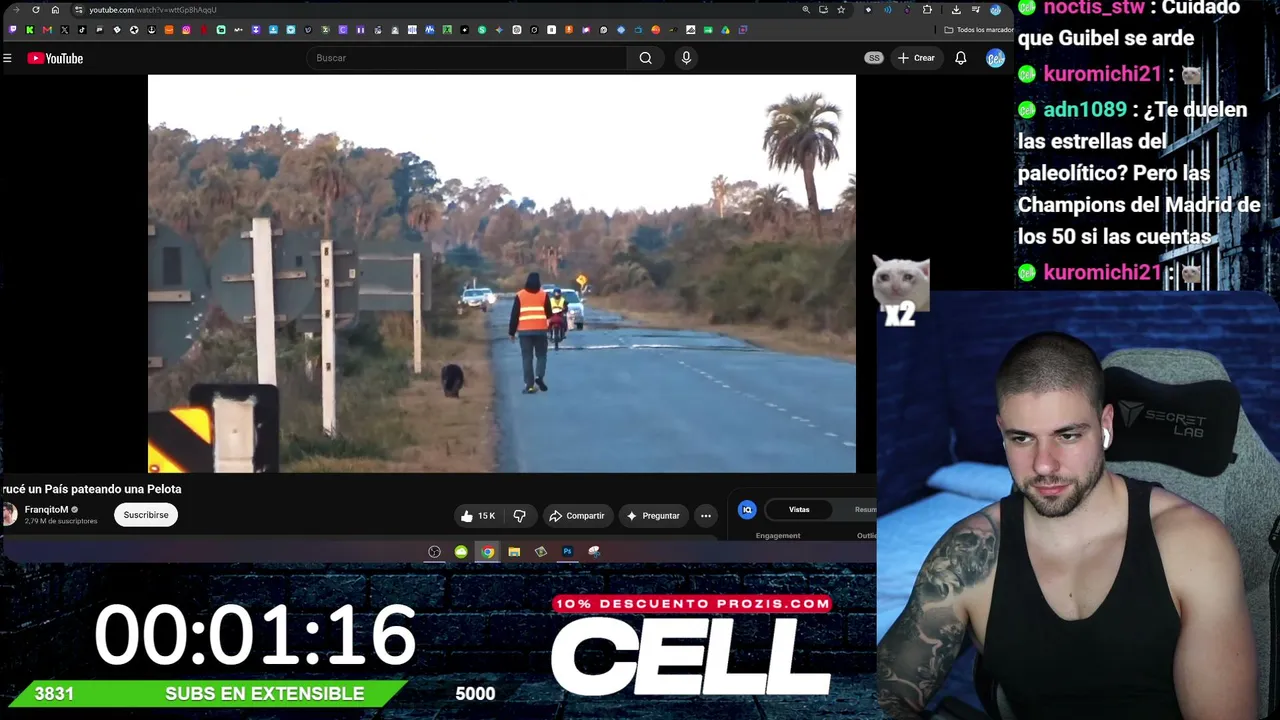Click the Compartir share button
The height and width of the screenshot is (720, 1280).
pos(577,516)
